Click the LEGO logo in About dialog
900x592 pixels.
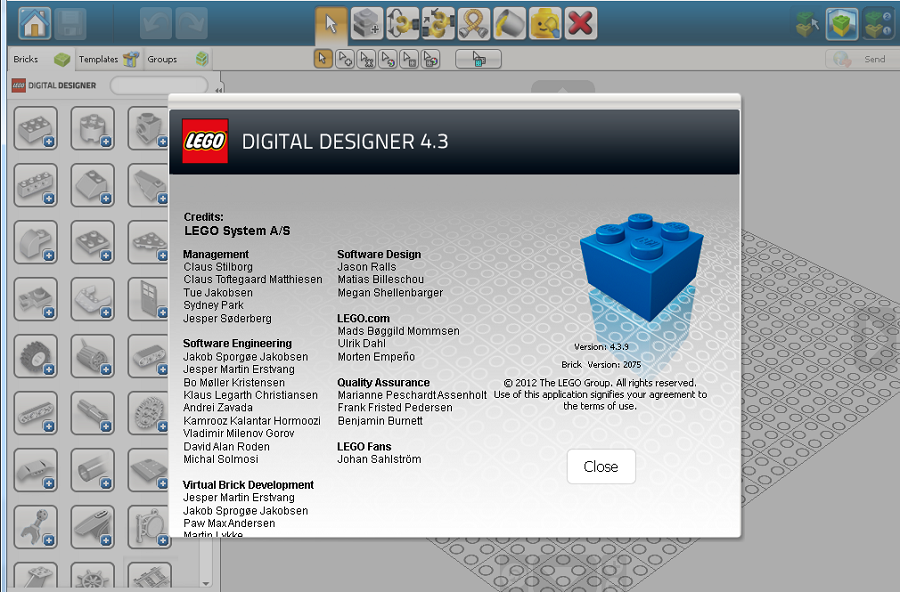coord(205,141)
